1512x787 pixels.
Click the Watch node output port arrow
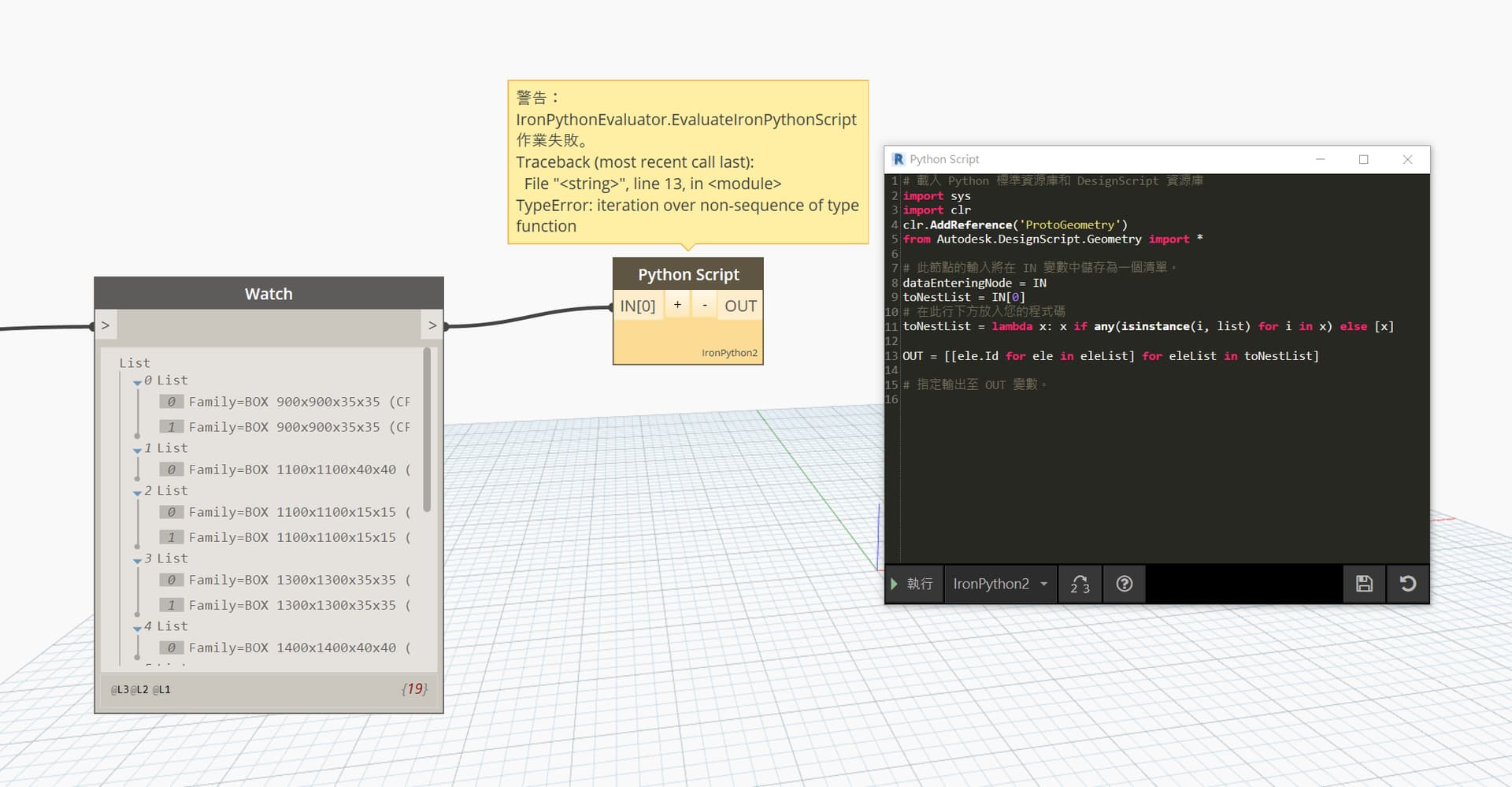pos(432,325)
